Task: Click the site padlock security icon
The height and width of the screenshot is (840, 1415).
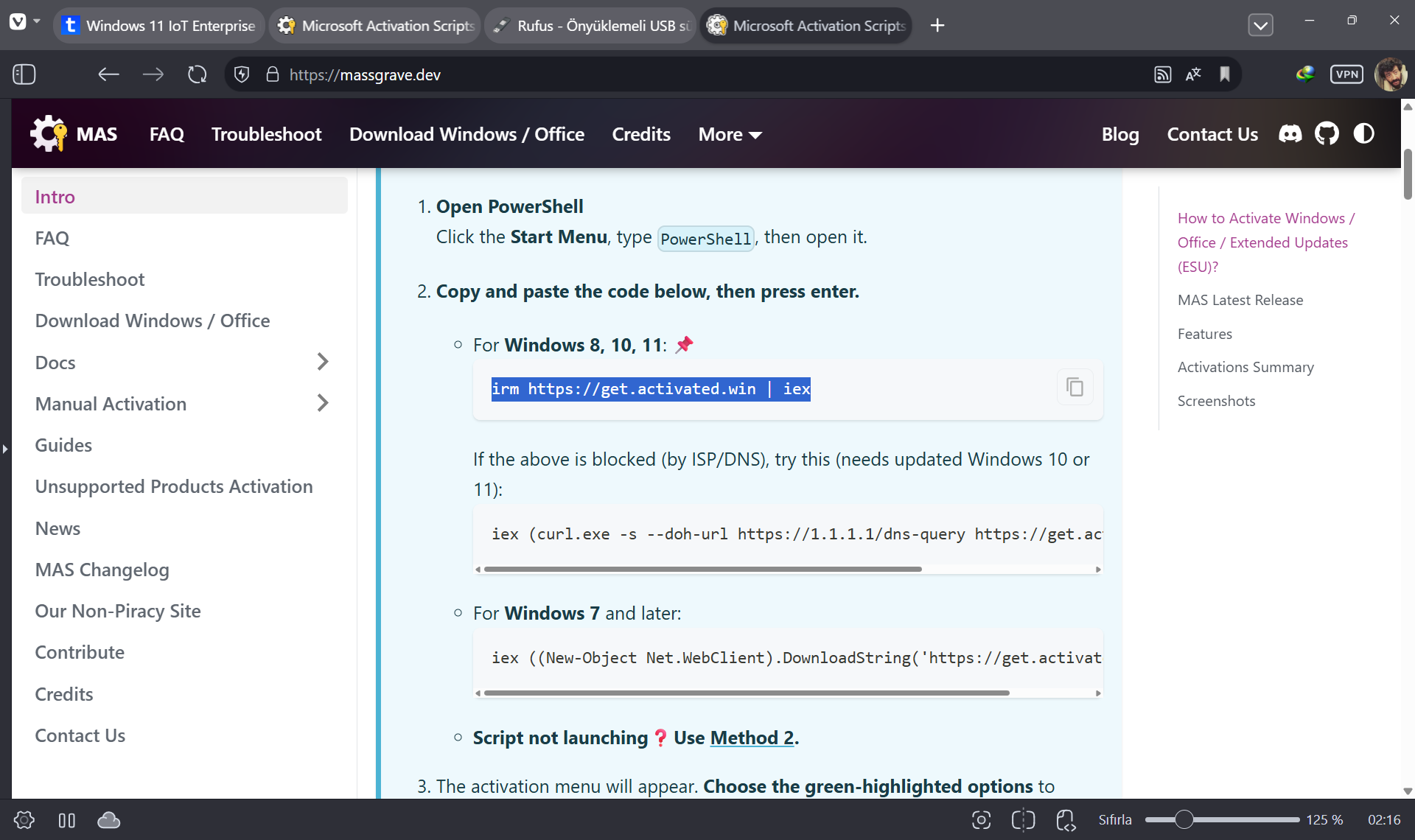Action: (x=273, y=74)
